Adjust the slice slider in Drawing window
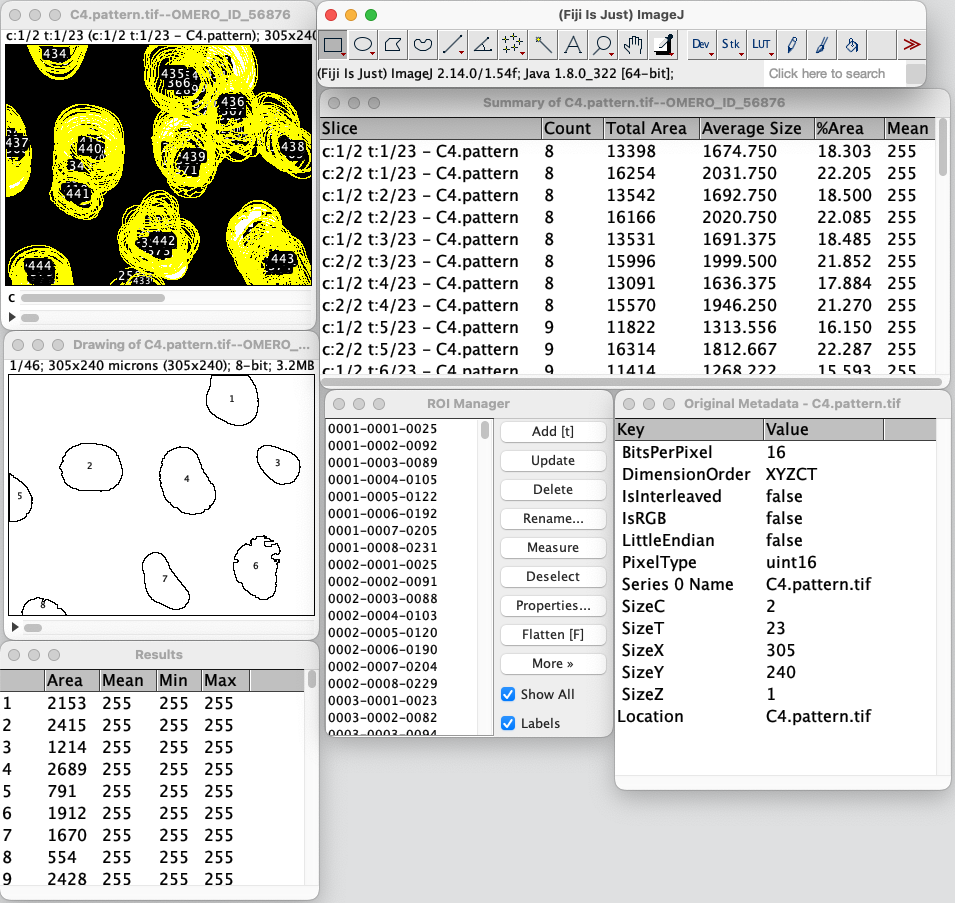 [33, 628]
